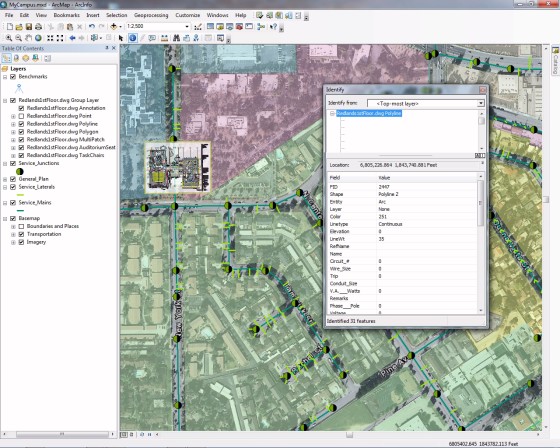
Task: Close the Table Of Contents panel
Action: [114, 48]
